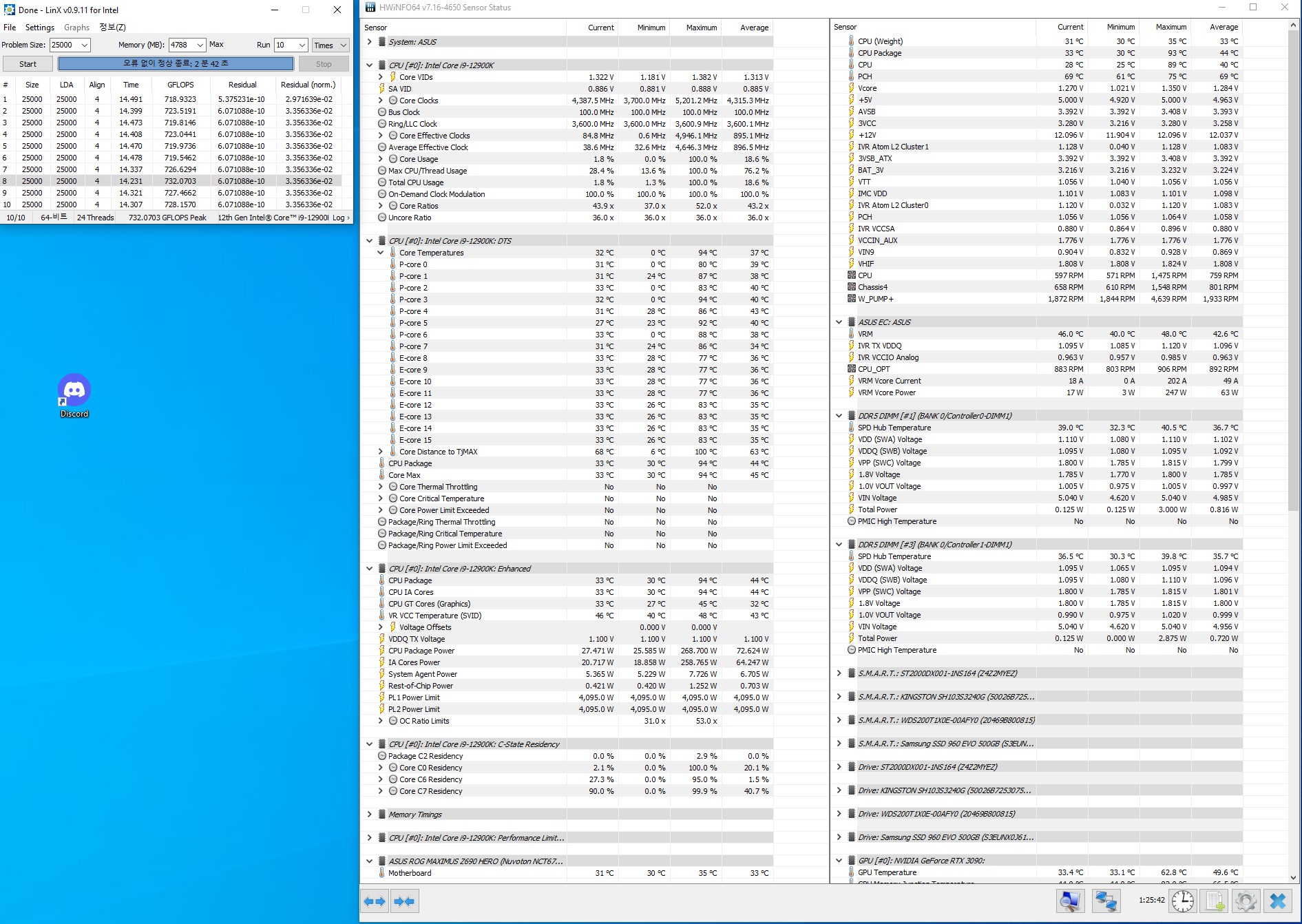This screenshot has height=924, width=1302.
Task: Click the lightning icon beside VRM Vcore Current
Action: (x=852, y=381)
